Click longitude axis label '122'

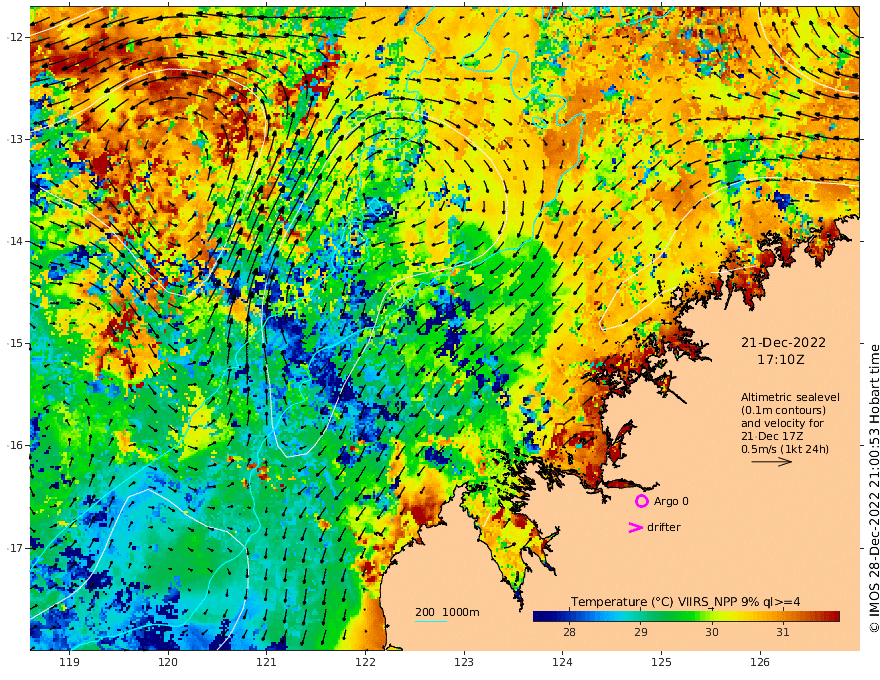pyautogui.click(x=365, y=662)
